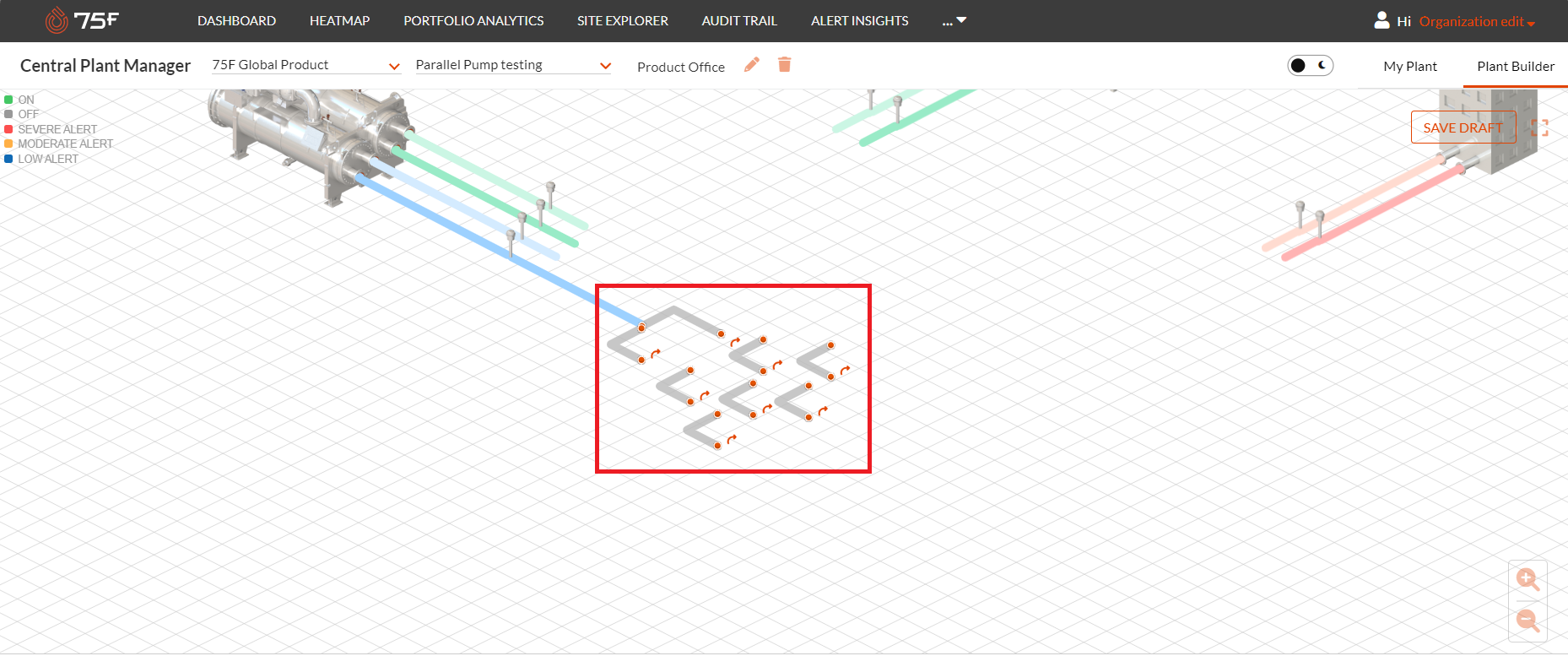Switch to SITE EXPLORER

(x=623, y=21)
